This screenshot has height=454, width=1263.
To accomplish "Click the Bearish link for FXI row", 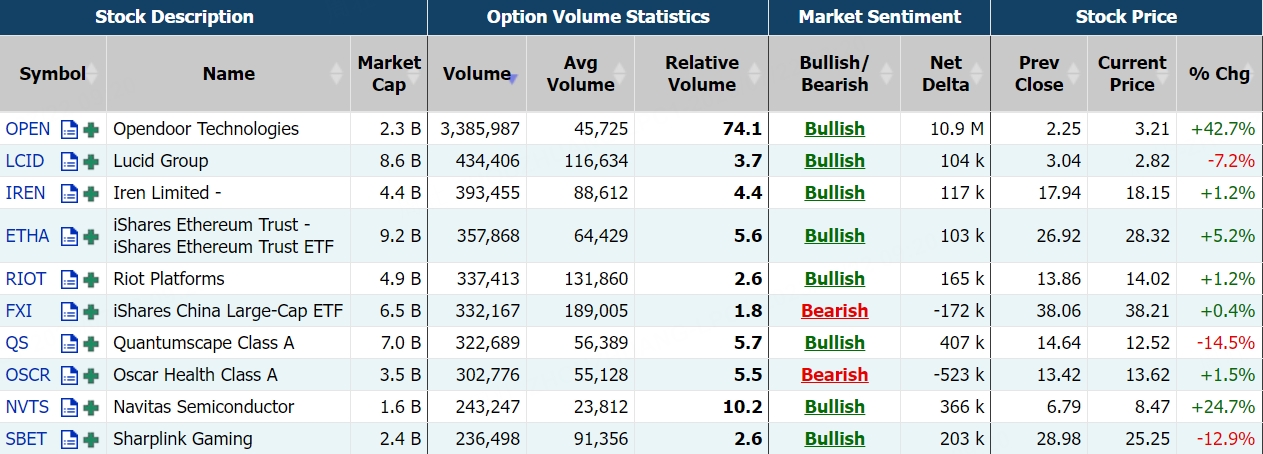I will [x=835, y=311].
